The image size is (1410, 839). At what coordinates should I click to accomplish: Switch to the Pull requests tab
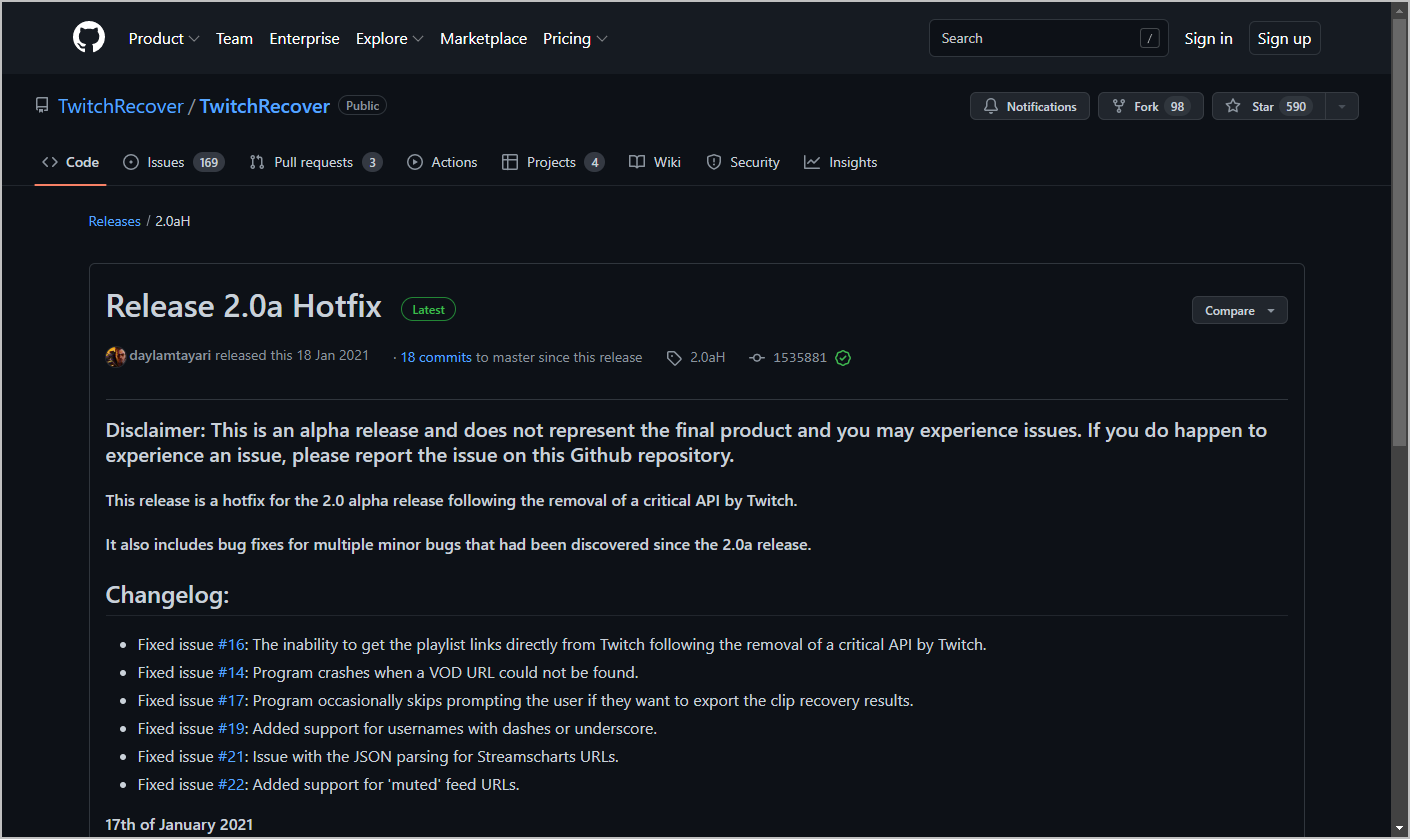pyautogui.click(x=316, y=162)
